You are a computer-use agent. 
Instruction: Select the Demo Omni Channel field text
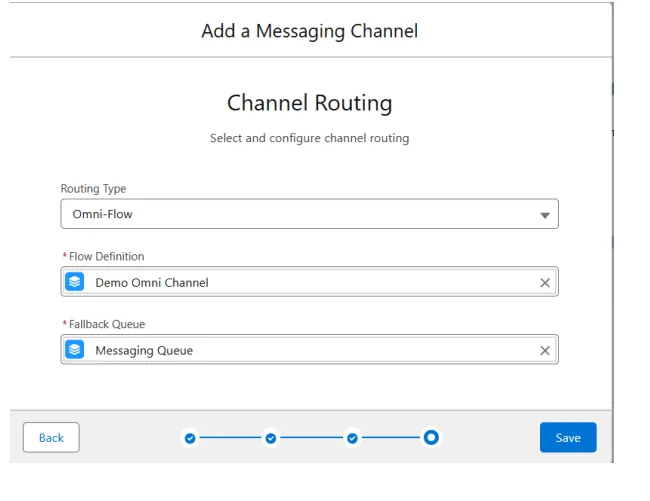click(152, 283)
